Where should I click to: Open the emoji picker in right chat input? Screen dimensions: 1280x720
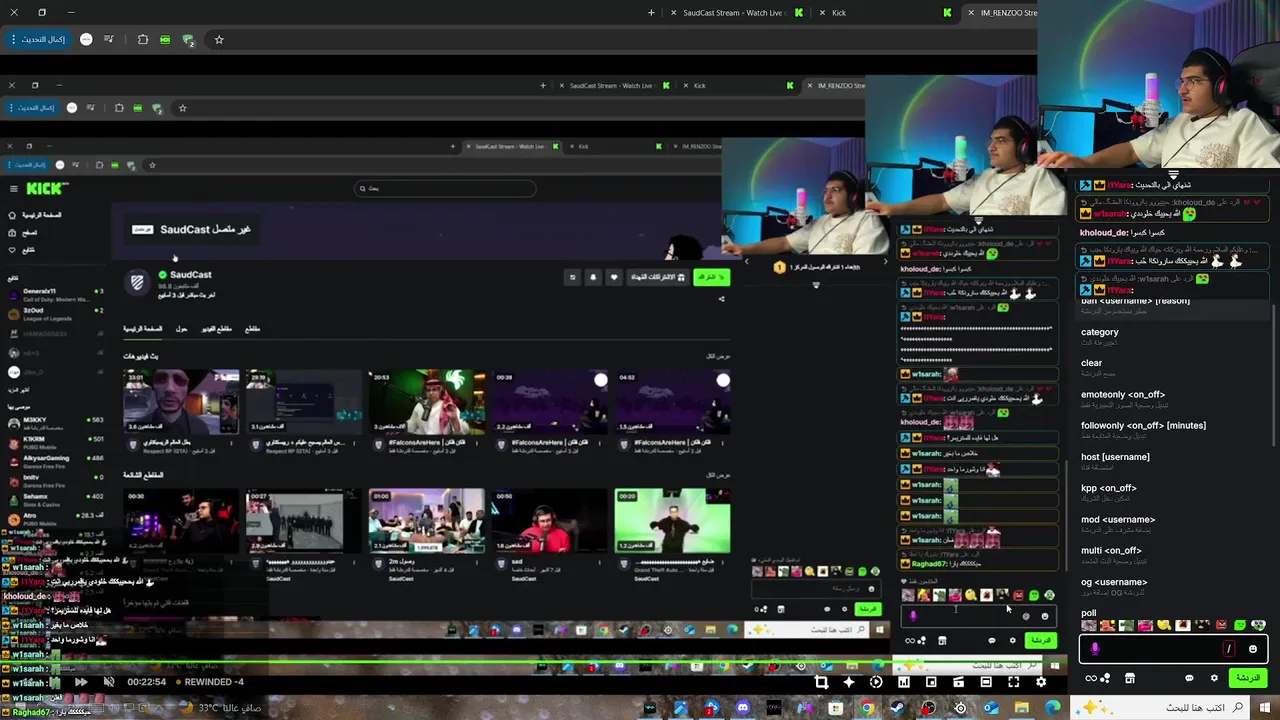click(1253, 649)
